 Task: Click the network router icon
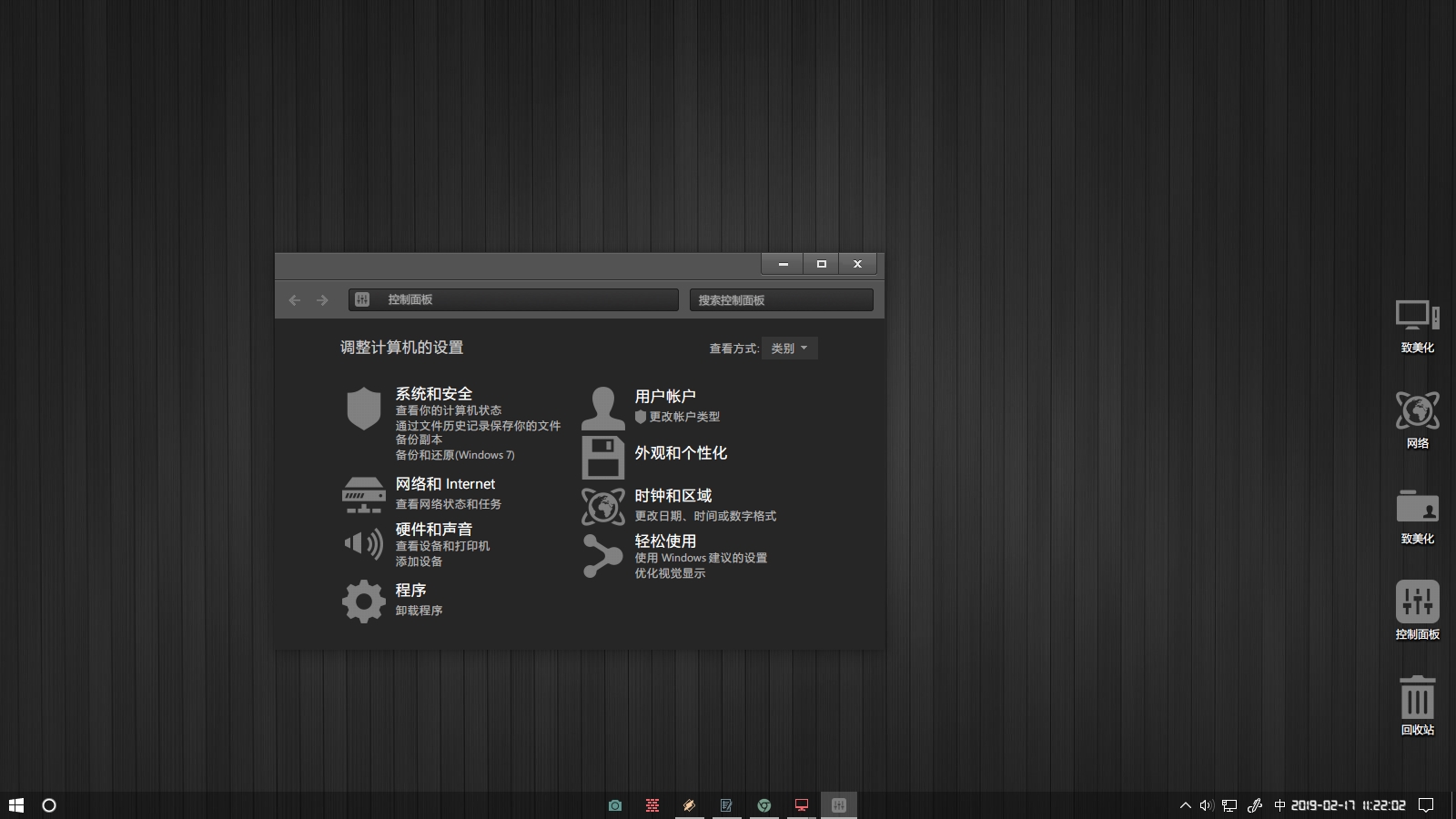tap(363, 495)
